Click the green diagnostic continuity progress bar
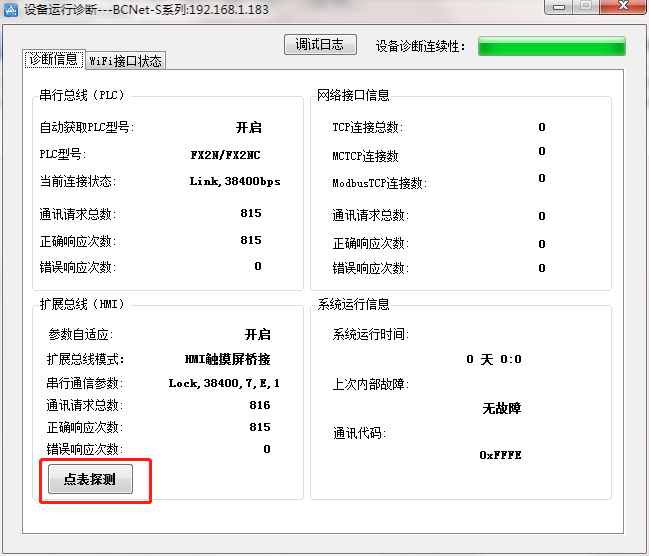 click(x=551, y=46)
